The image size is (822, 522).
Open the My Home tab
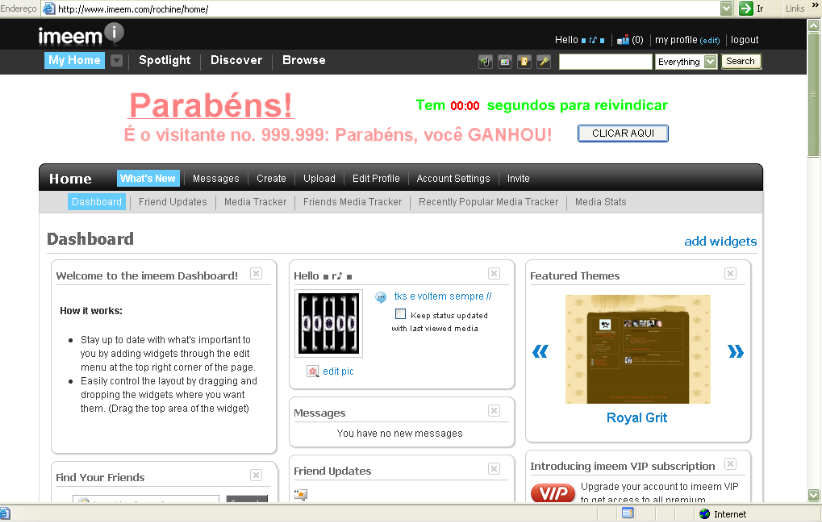coord(74,60)
